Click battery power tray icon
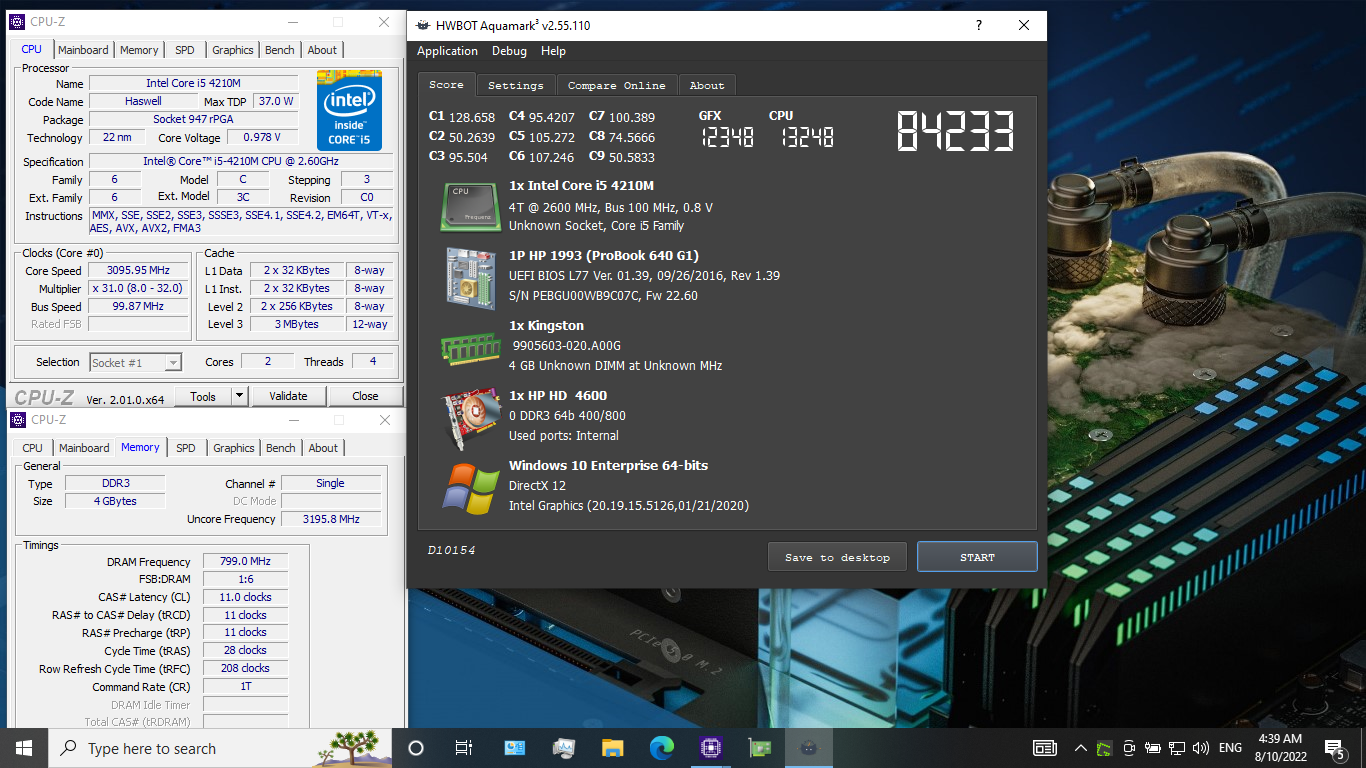 point(1153,748)
